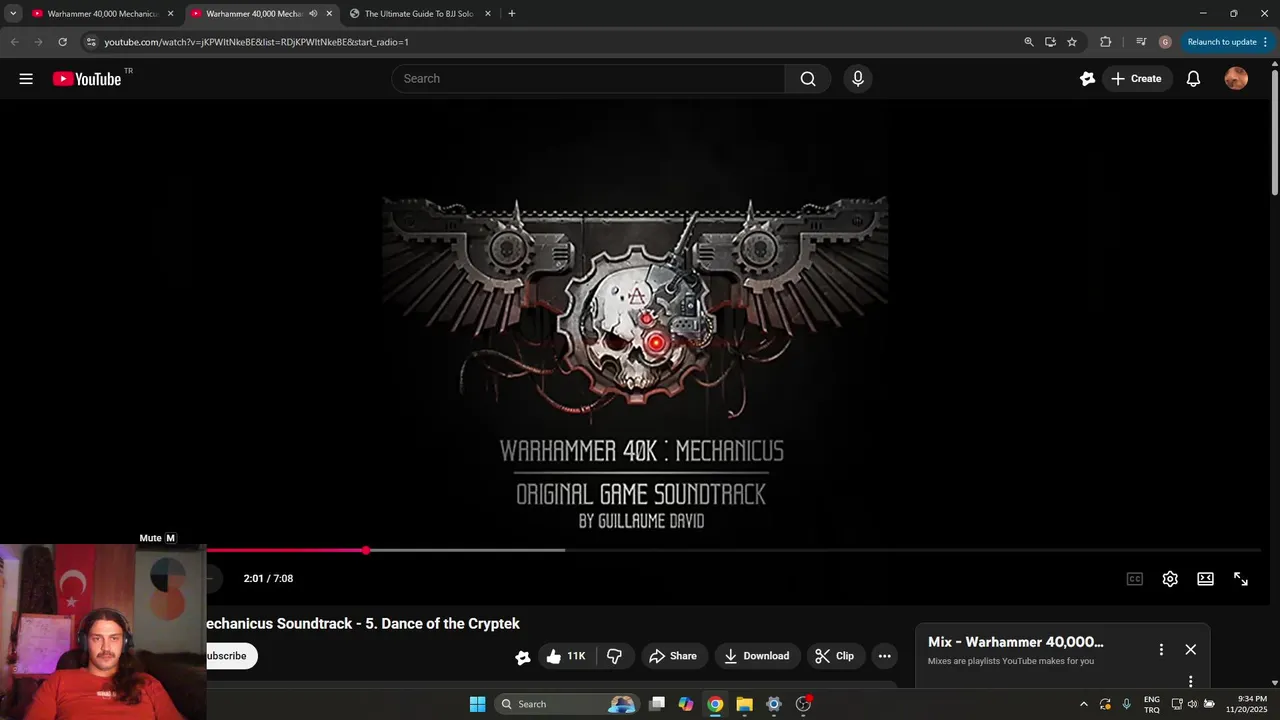1280x720 pixels.
Task: Download the video
Action: point(757,656)
